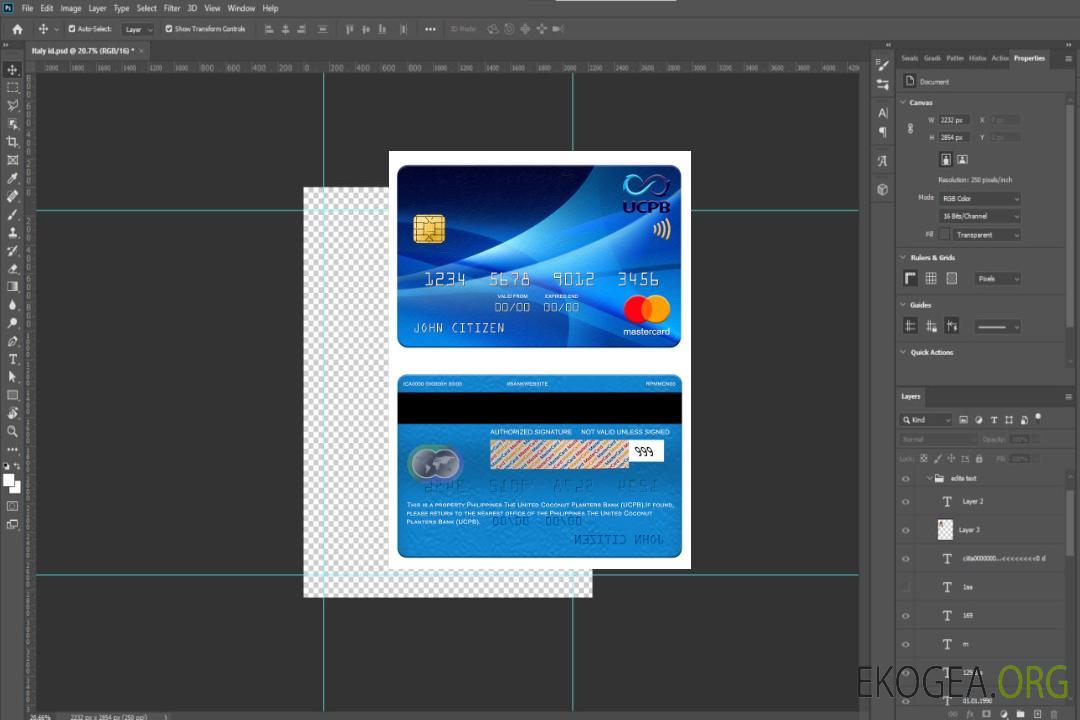Select the Healing Brush tool
Screen dimensions: 1080x720
12,196
